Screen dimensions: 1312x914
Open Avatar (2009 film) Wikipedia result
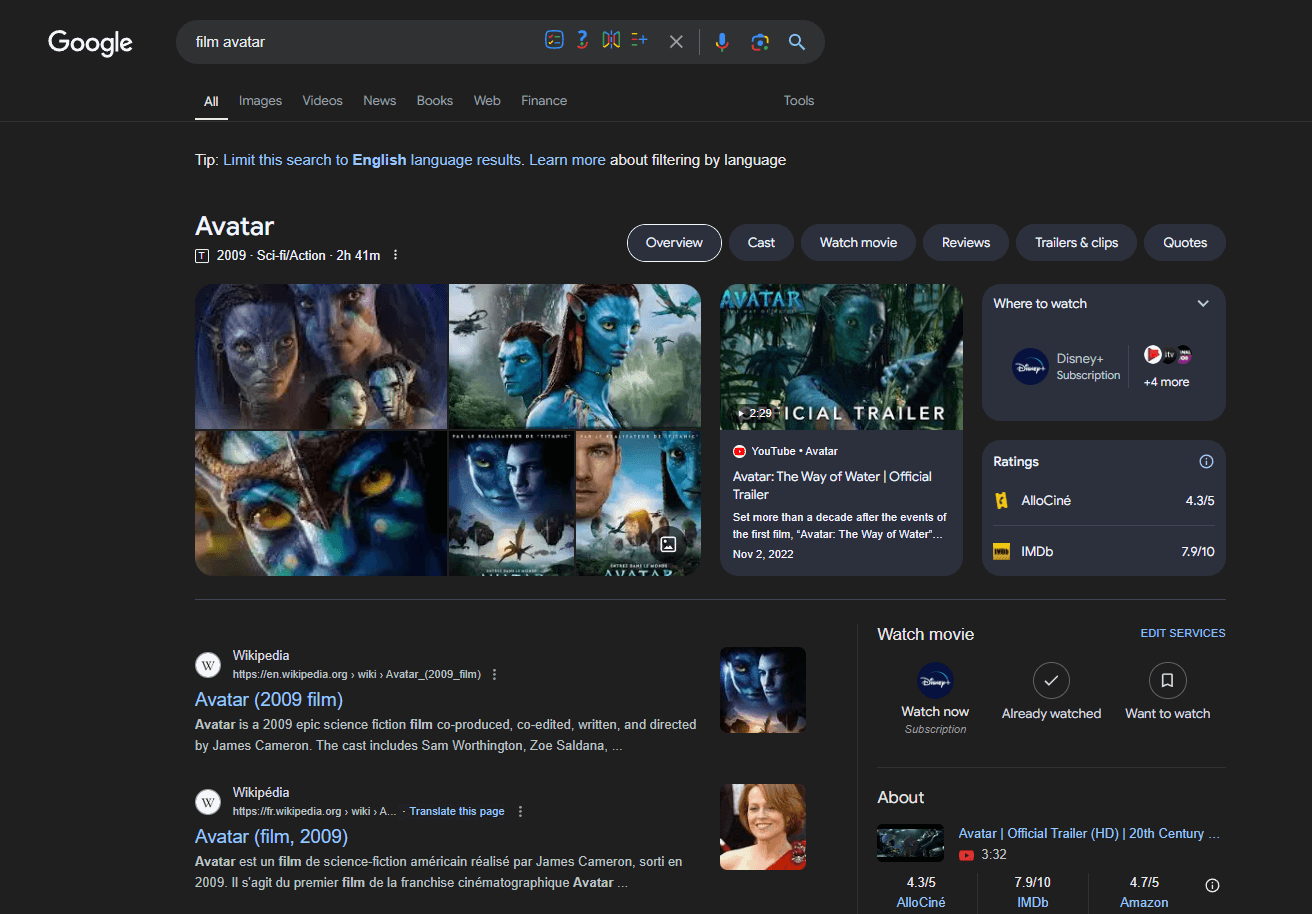tap(269, 699)
